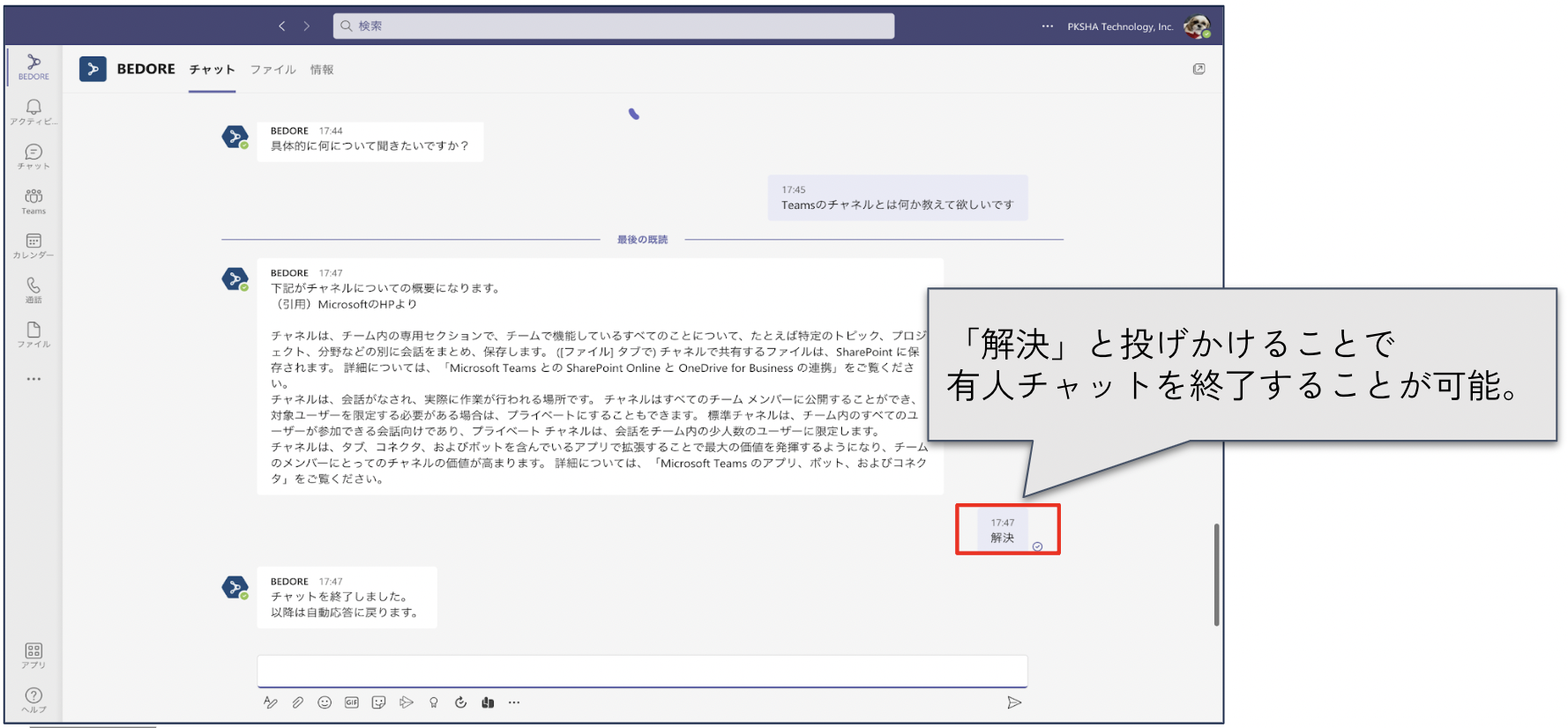Image resolution: width=1568 pixels, height=728 pixels.
Task: Click the line 下記がチャネルについての概要になります。
Action: point(386,288)
